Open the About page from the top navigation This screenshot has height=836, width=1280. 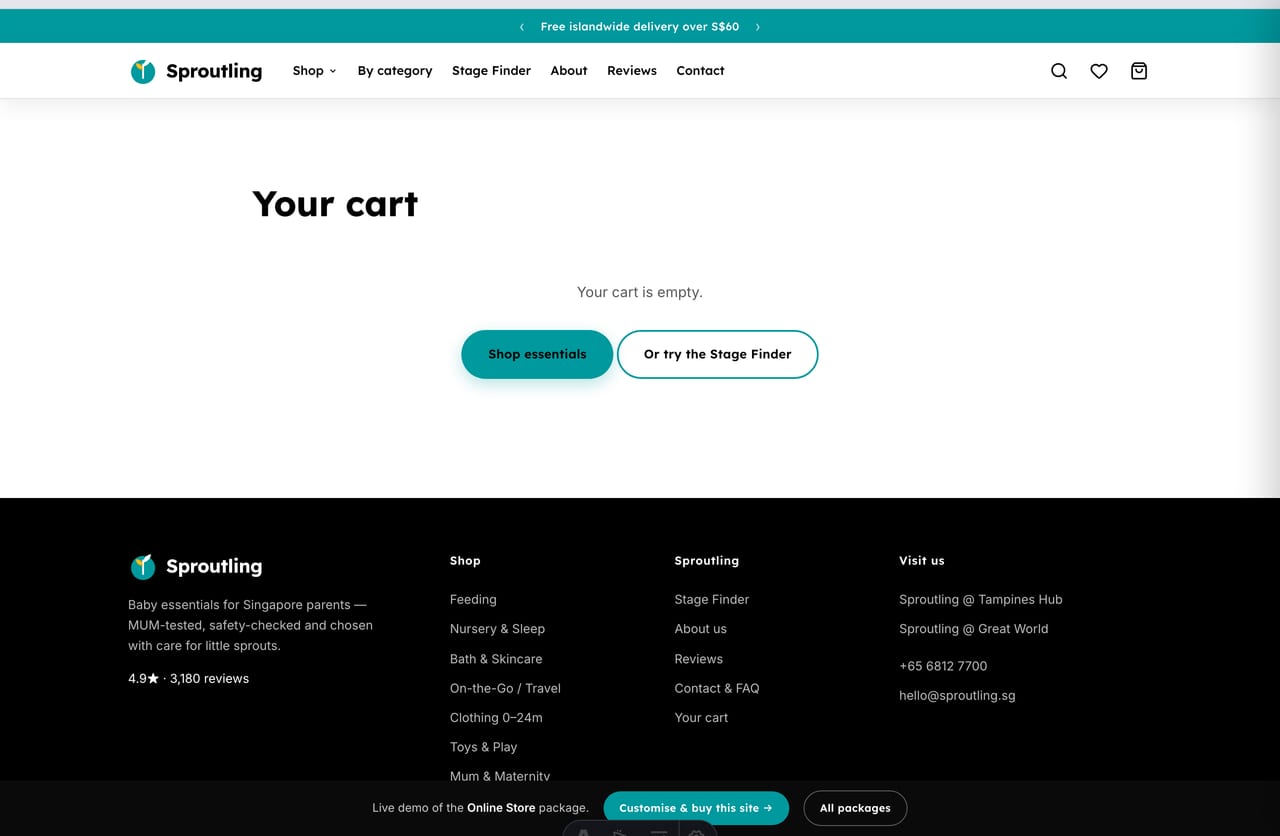point(569,71)
